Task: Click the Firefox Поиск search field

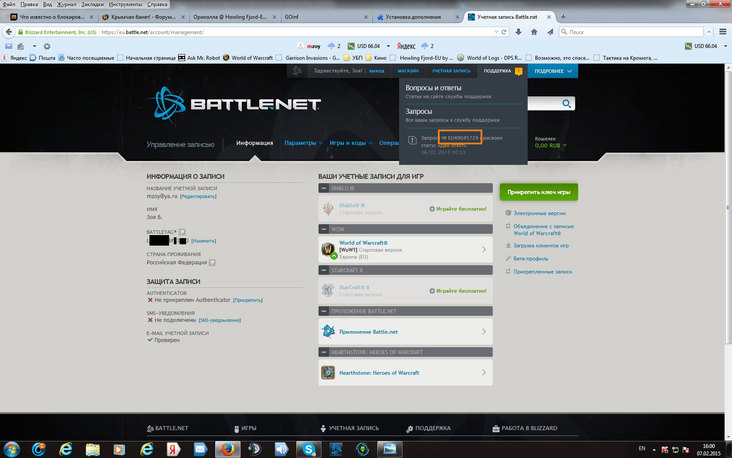Action: pyautogui.click(x=631, y=32)
